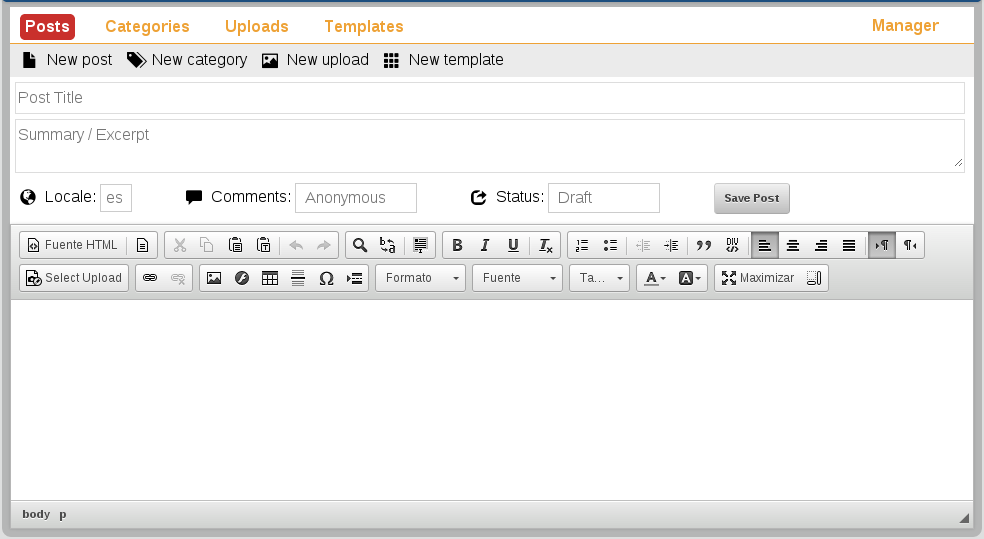The width and height of the screenshot is (984, 539).
Task: Toggle bold formatting
Action: click(457, 245)
